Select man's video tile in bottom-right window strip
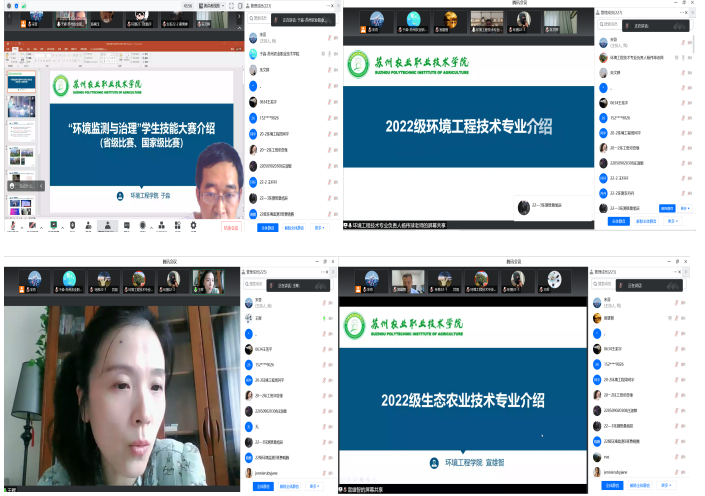This screenshot has width=705, height=496. 408,282
